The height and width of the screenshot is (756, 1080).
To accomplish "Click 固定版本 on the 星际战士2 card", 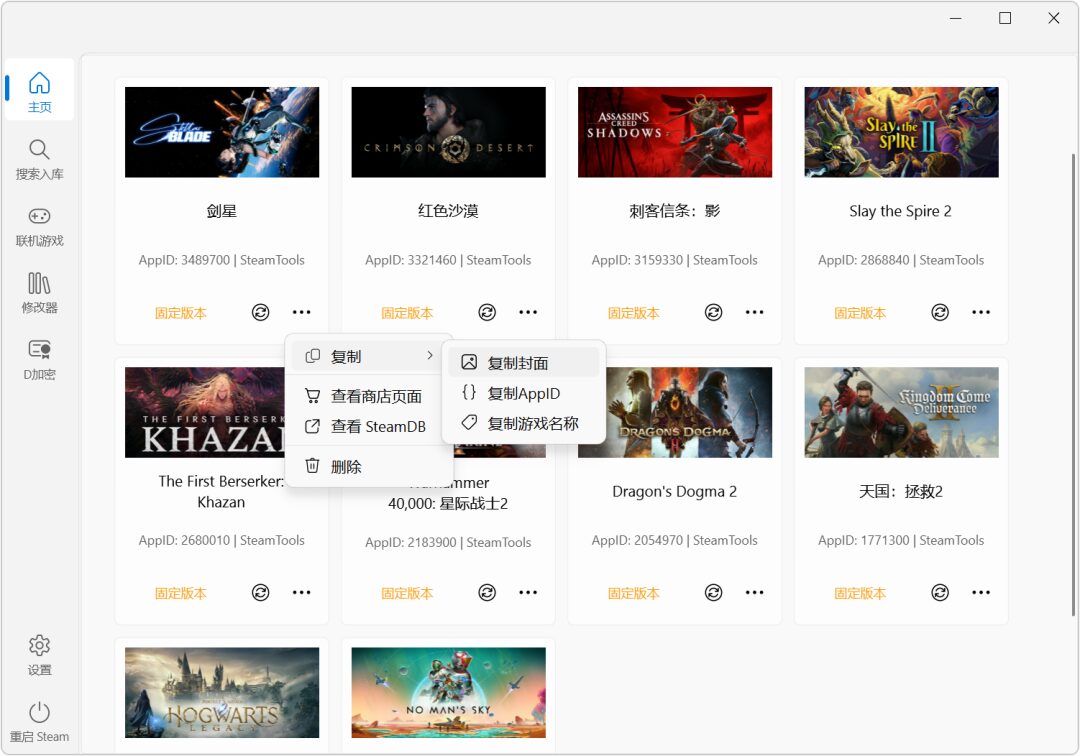I will (x=407, y=594).
